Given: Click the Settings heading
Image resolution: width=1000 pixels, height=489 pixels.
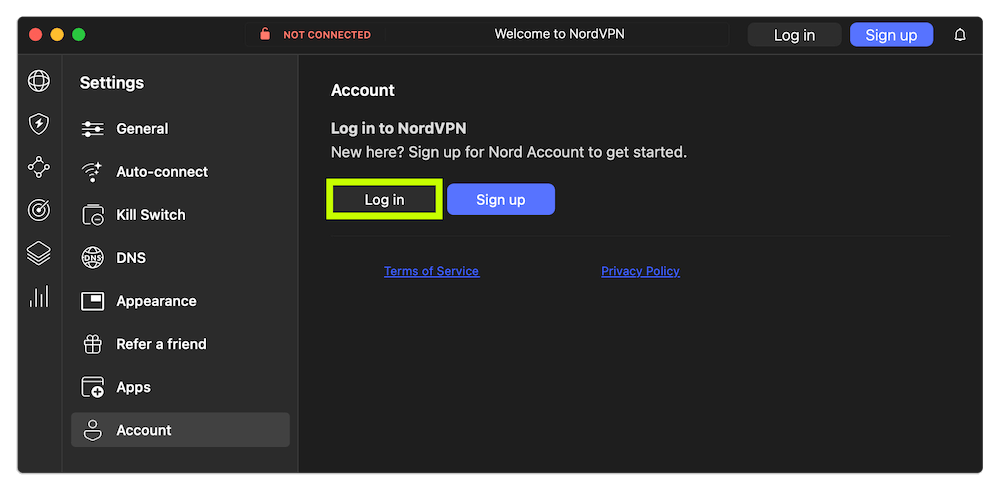Looking at the screenshot, I should coord(112,83).
